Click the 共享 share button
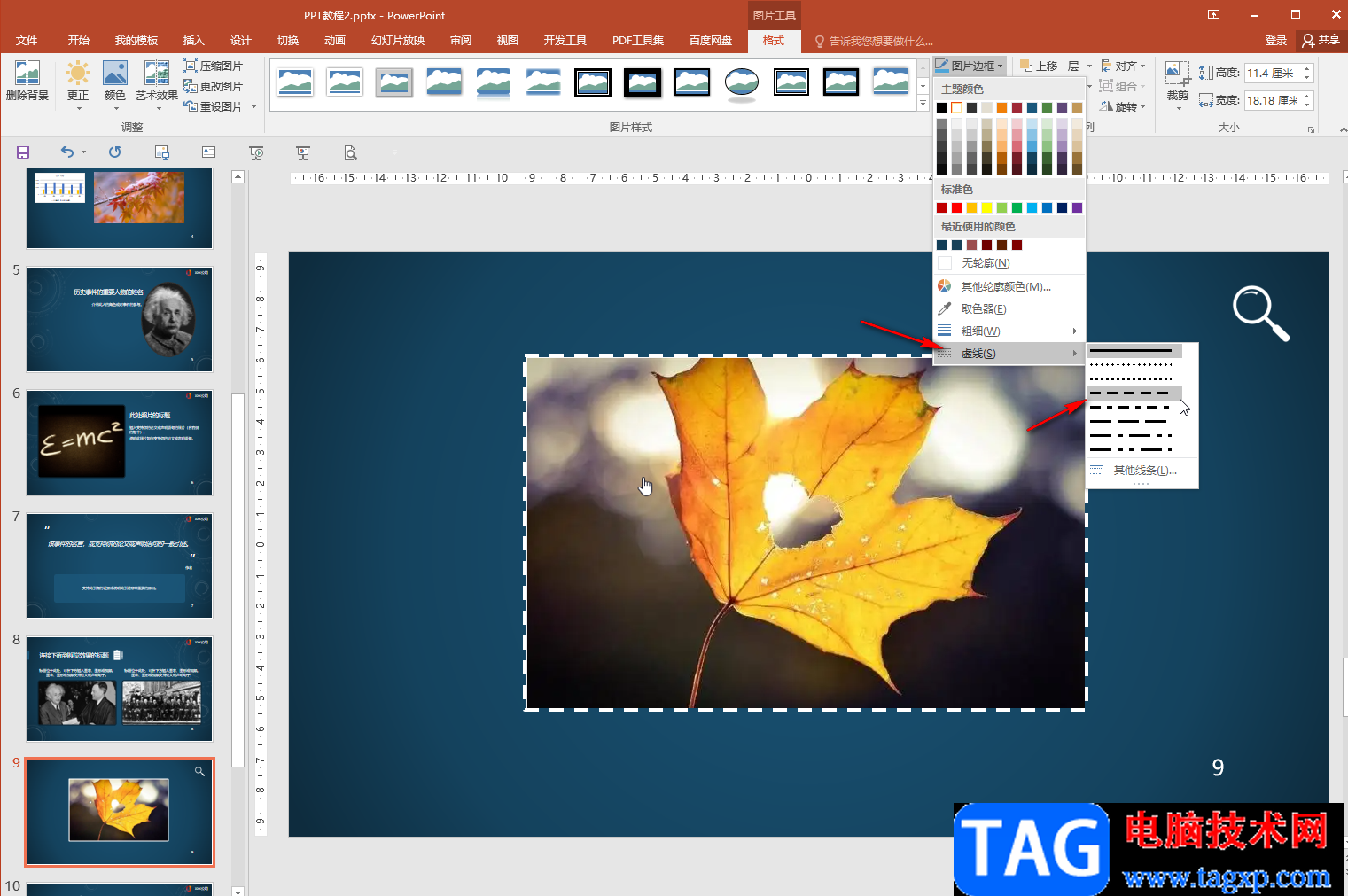 1321,40
